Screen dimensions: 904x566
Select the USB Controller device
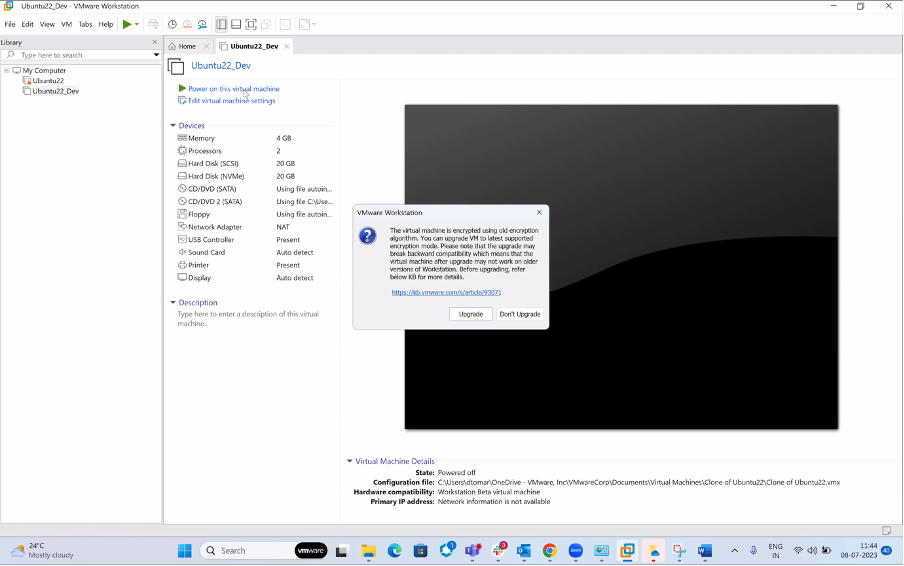coord(255,240)
